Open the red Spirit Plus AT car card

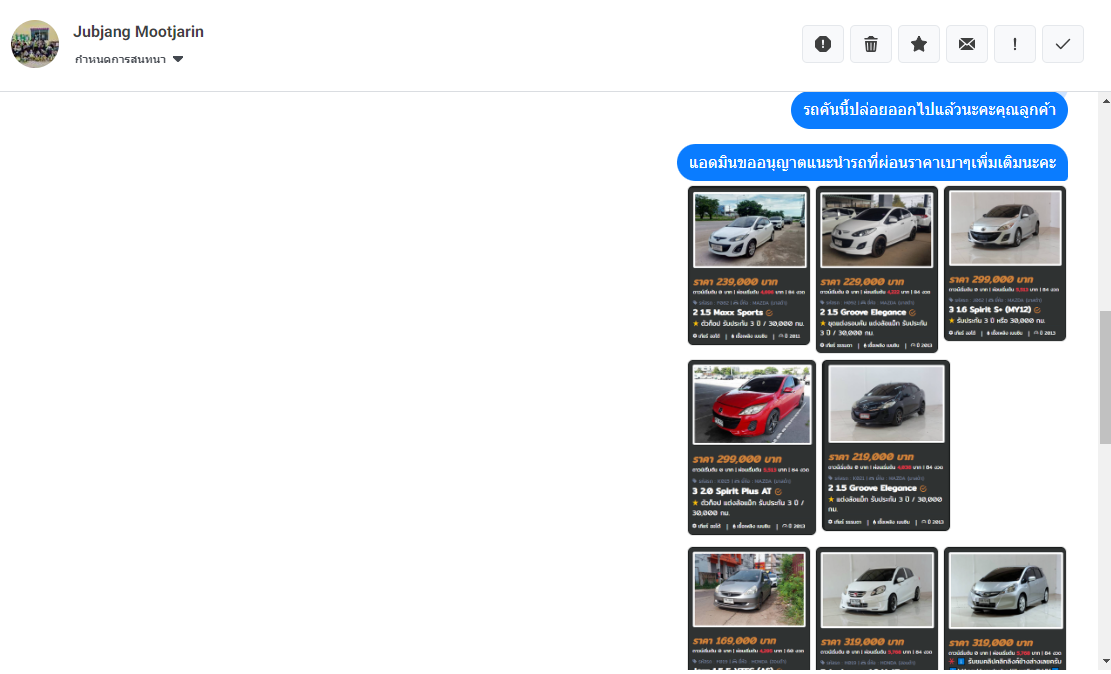coord(752,447)
